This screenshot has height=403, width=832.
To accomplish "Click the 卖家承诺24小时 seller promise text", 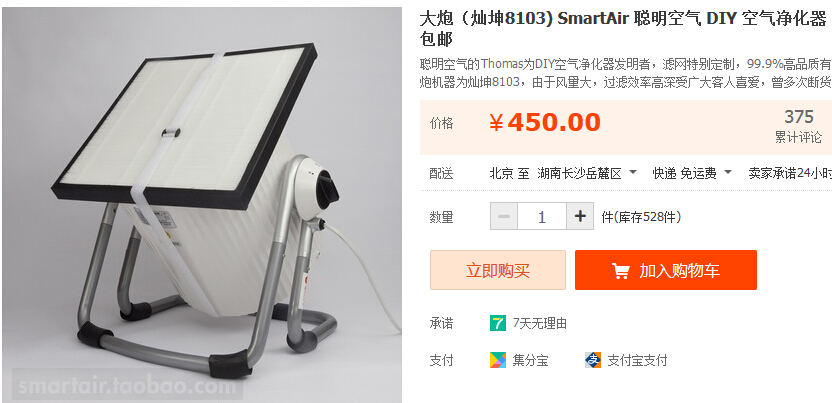I will [790, 173].
